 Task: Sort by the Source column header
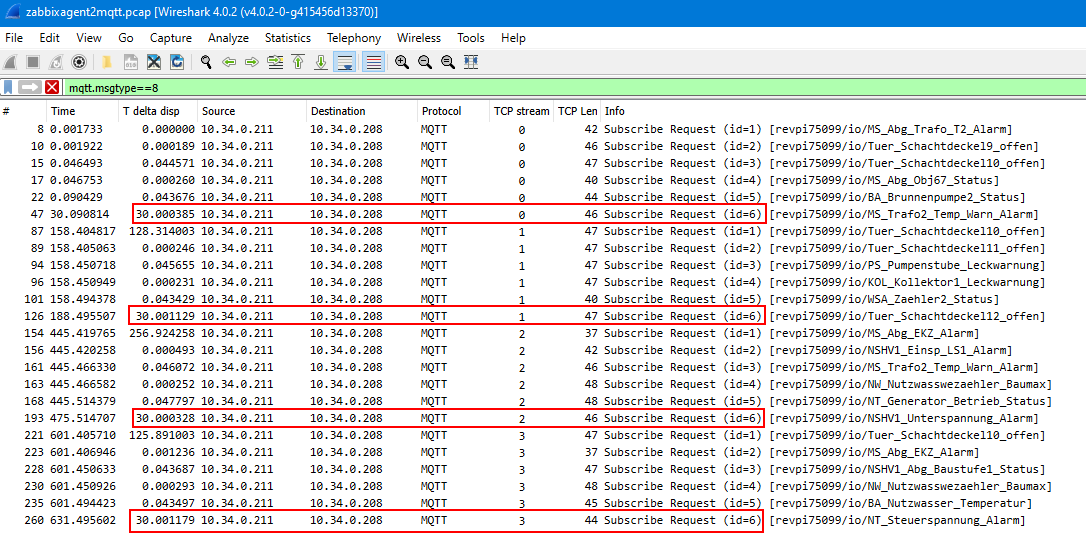coord(252,111)
